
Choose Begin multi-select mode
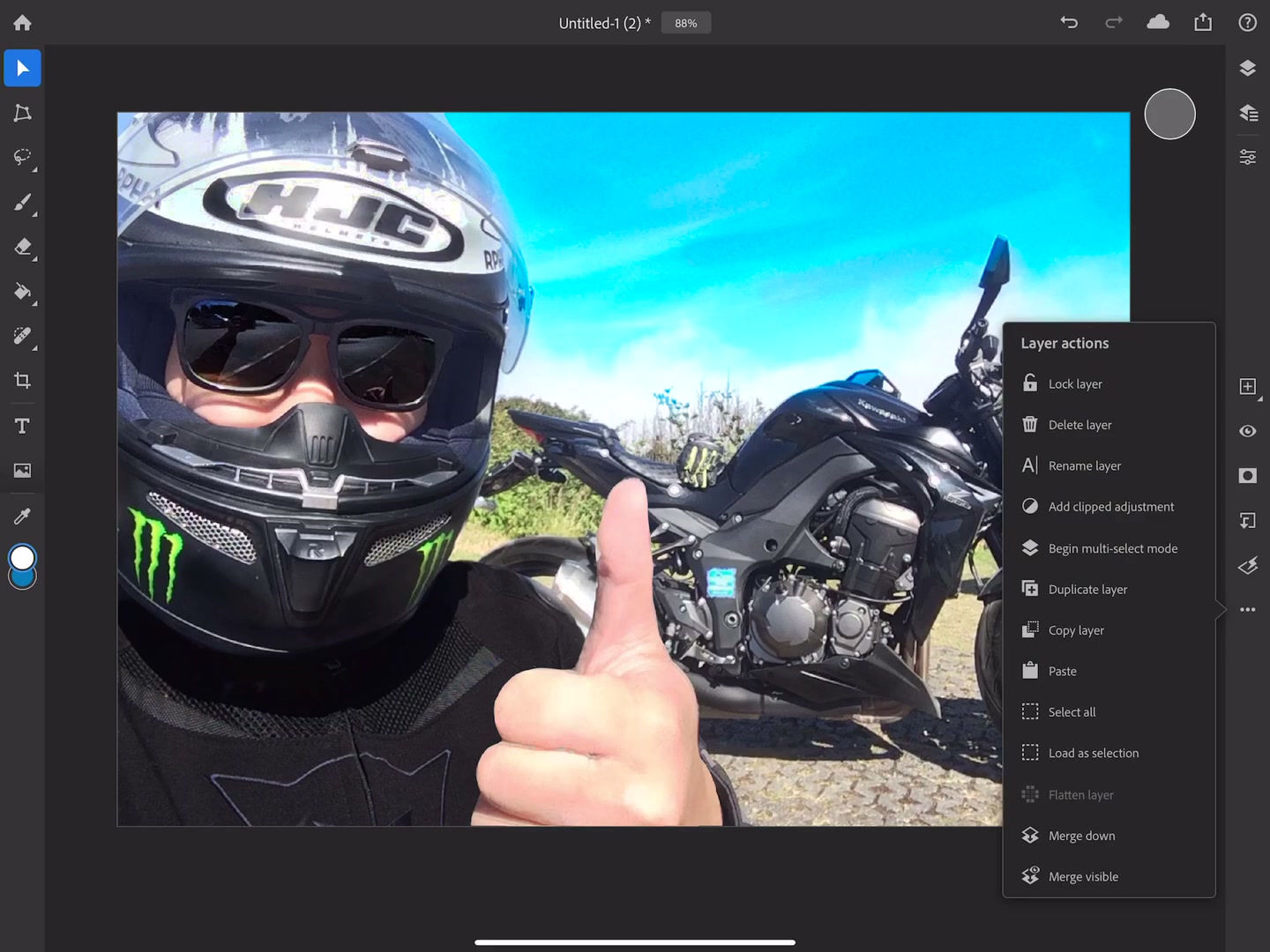coord(1109,548)
